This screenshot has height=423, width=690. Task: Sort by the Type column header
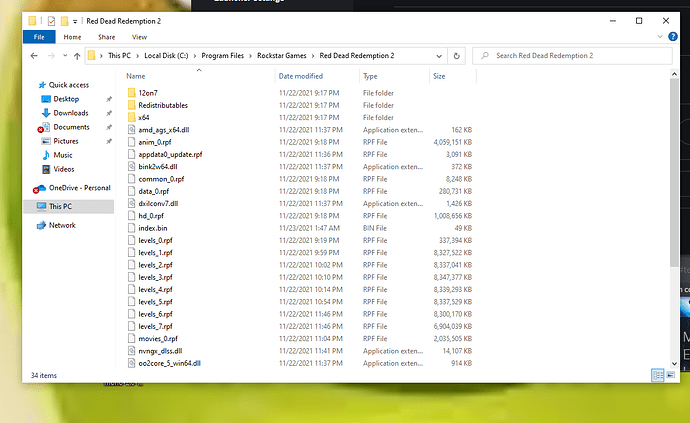[370, 76]
